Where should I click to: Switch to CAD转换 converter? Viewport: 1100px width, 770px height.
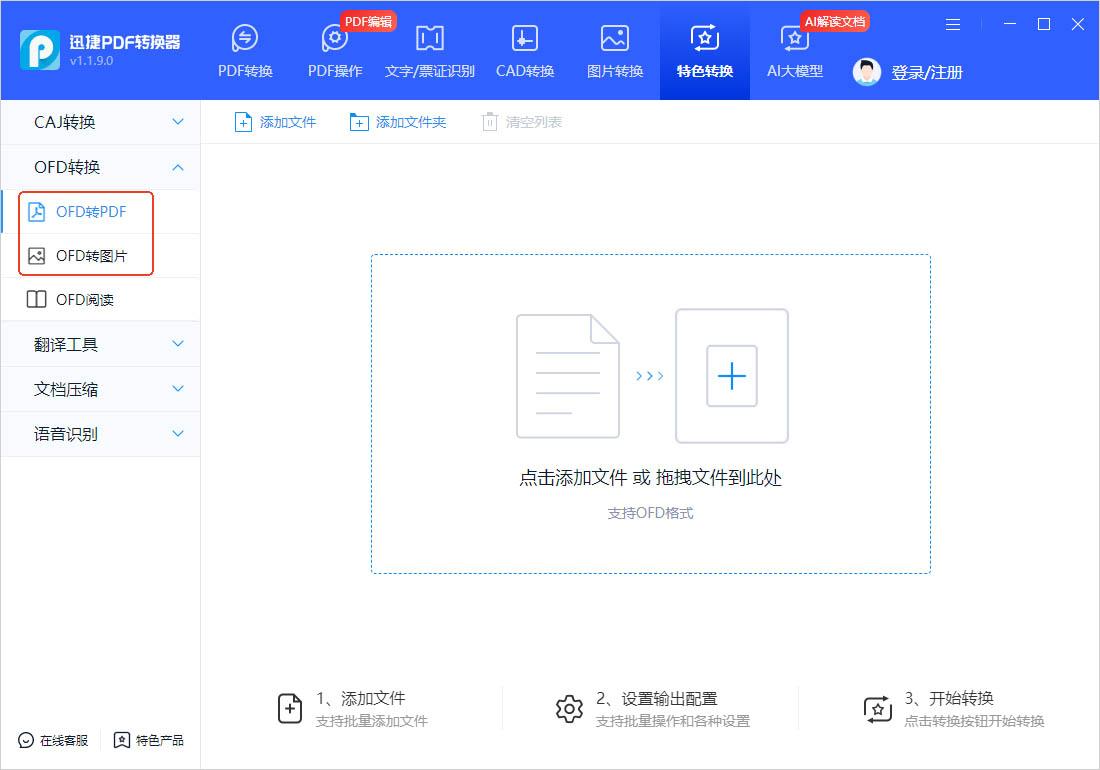[x=524, y=50]
